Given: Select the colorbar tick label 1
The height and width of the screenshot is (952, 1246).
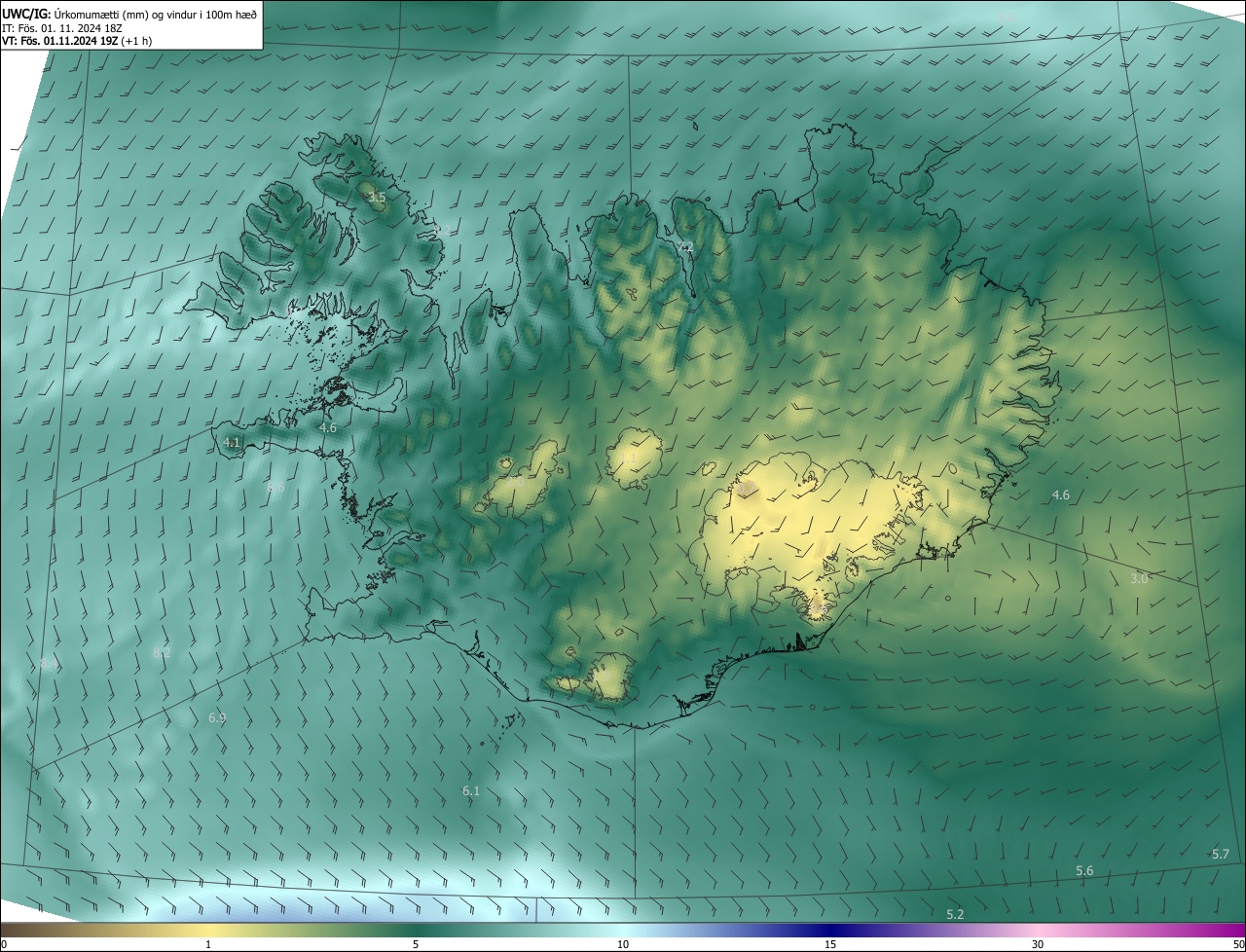Looking at the screenshot, I should [x=208, y=945].
